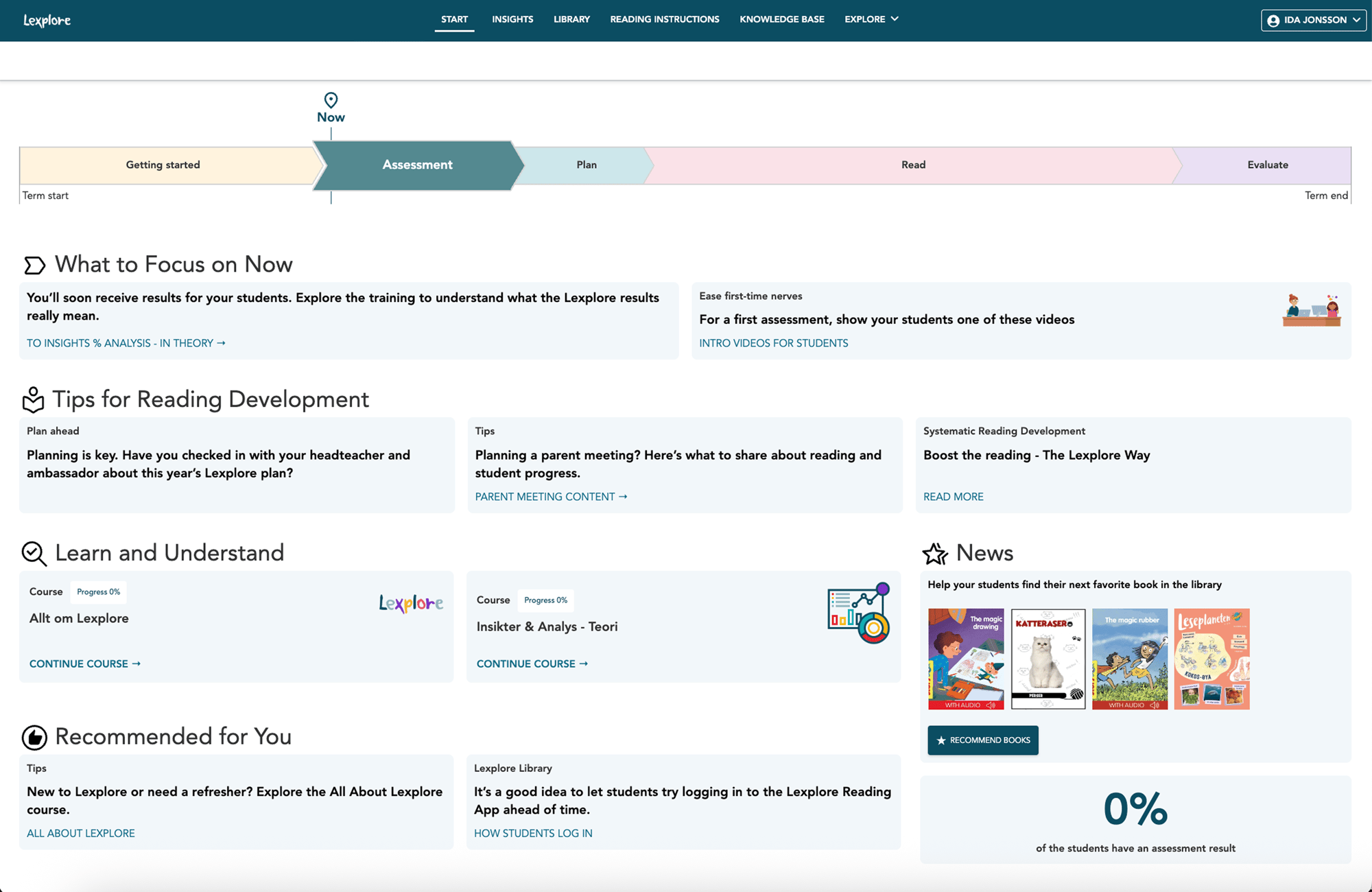Click the students-at-desk illustration
The image size is (1372, 892).
click(x=1312, y=310)
